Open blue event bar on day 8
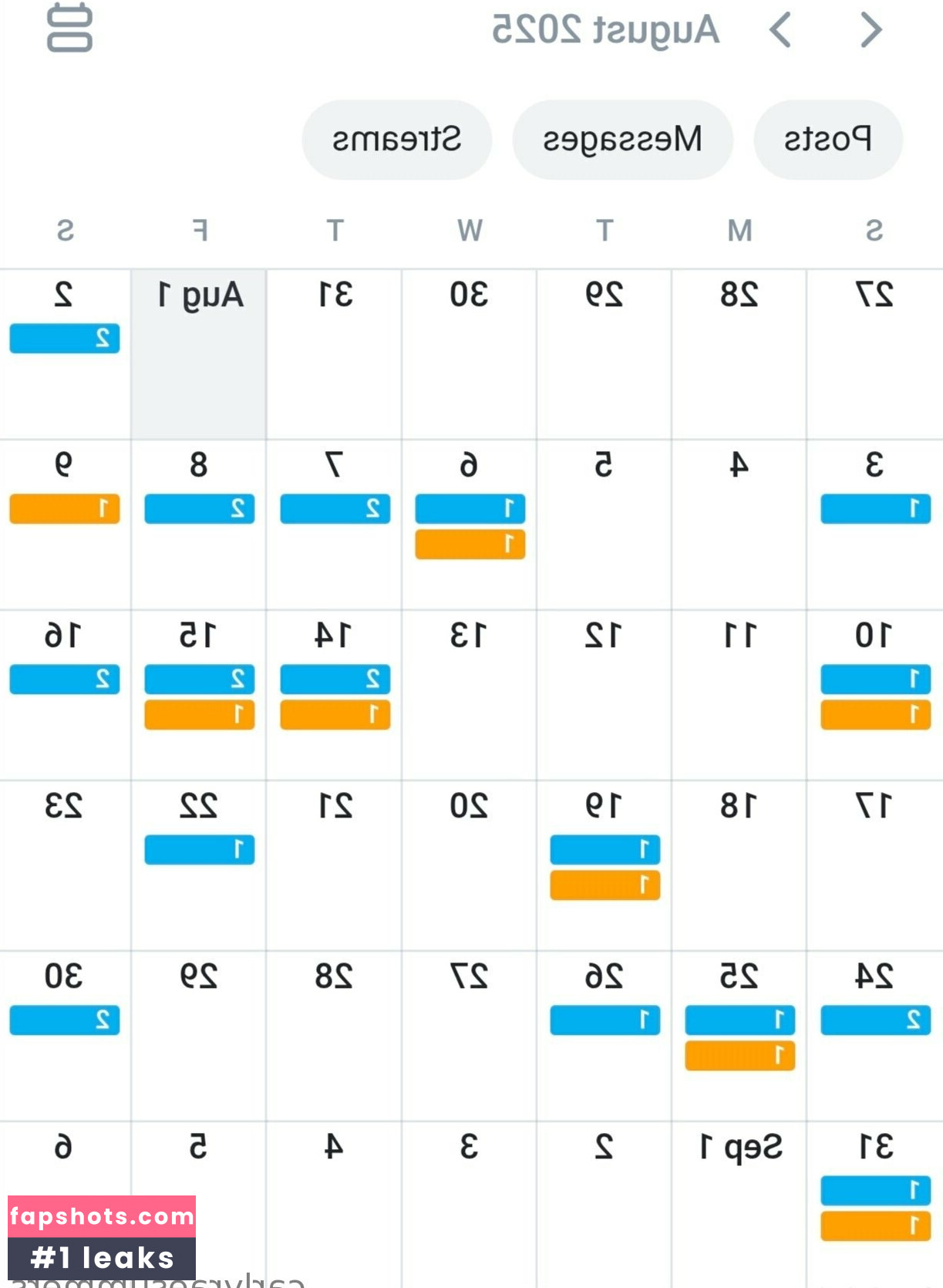Viewport: 943px width, 1288px height. [x=200, y=509]
